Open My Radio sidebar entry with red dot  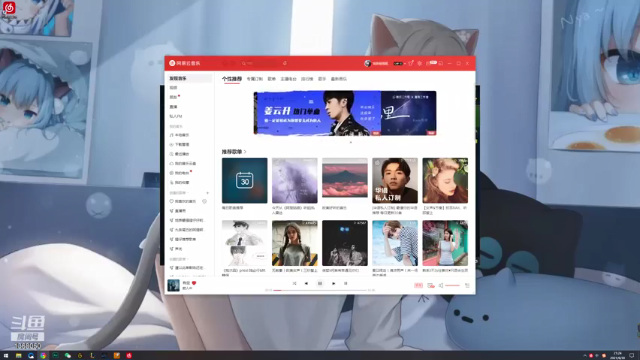[x=180, y=173]
